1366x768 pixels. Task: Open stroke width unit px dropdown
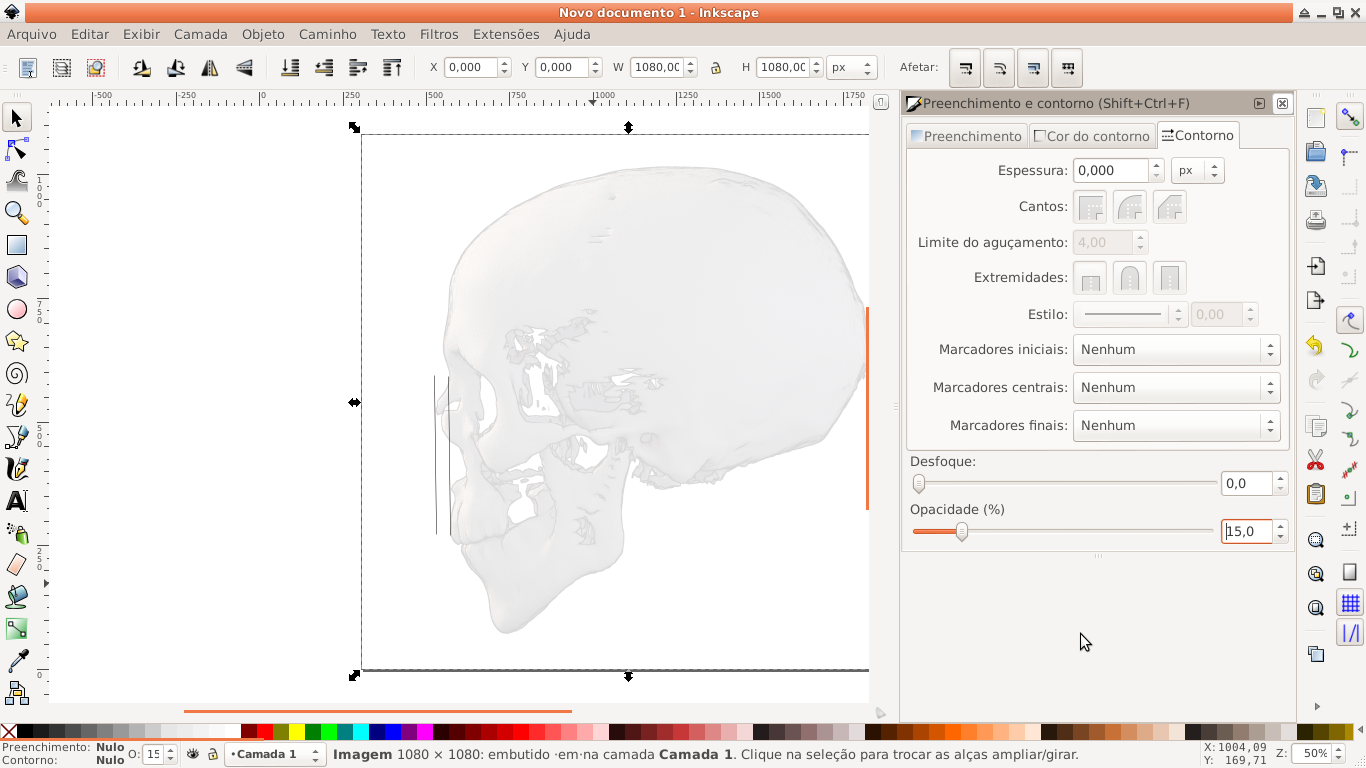pos(1197,171)
